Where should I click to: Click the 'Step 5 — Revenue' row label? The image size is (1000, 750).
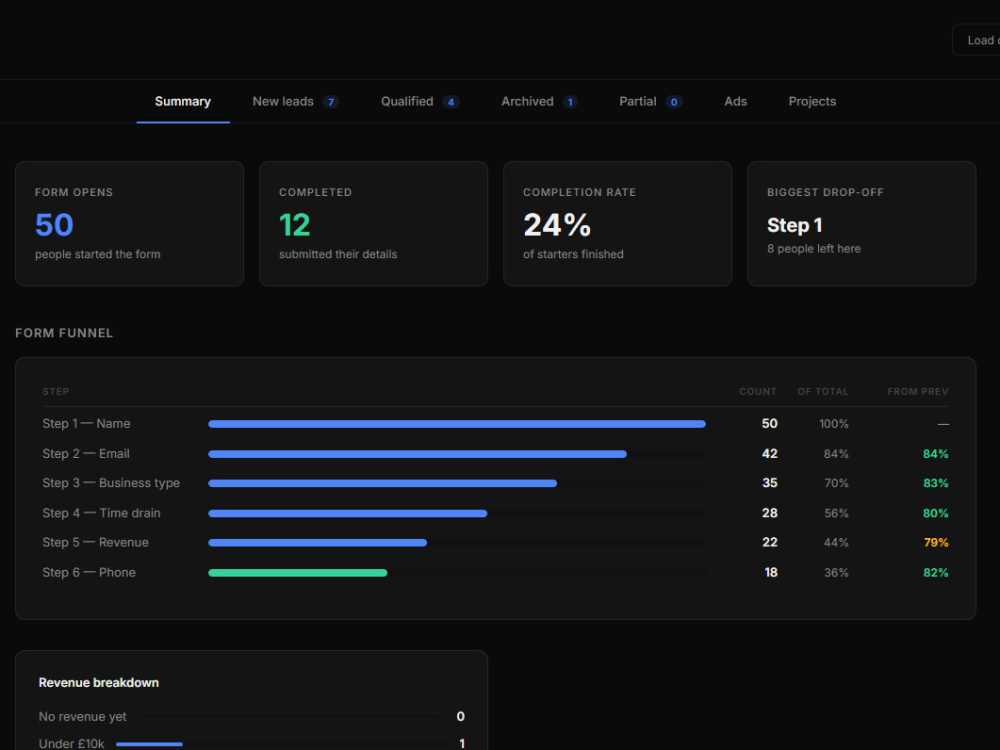pyautogui.click(x=96, y=542)
